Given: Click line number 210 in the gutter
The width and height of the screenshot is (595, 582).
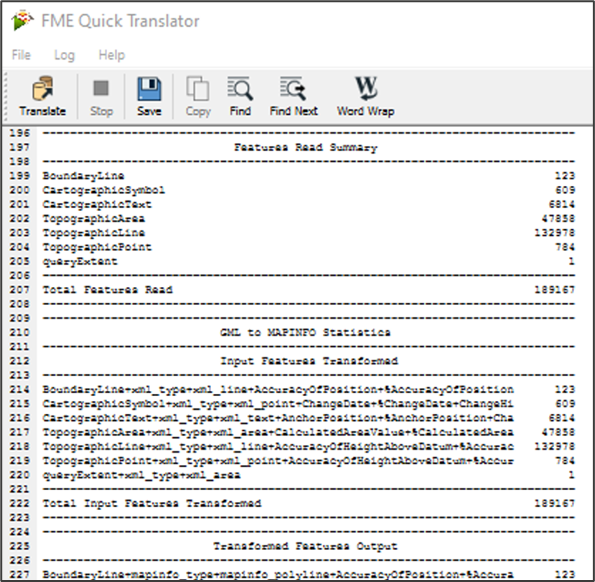Looking at the screenshot, I should coord(19,332).
